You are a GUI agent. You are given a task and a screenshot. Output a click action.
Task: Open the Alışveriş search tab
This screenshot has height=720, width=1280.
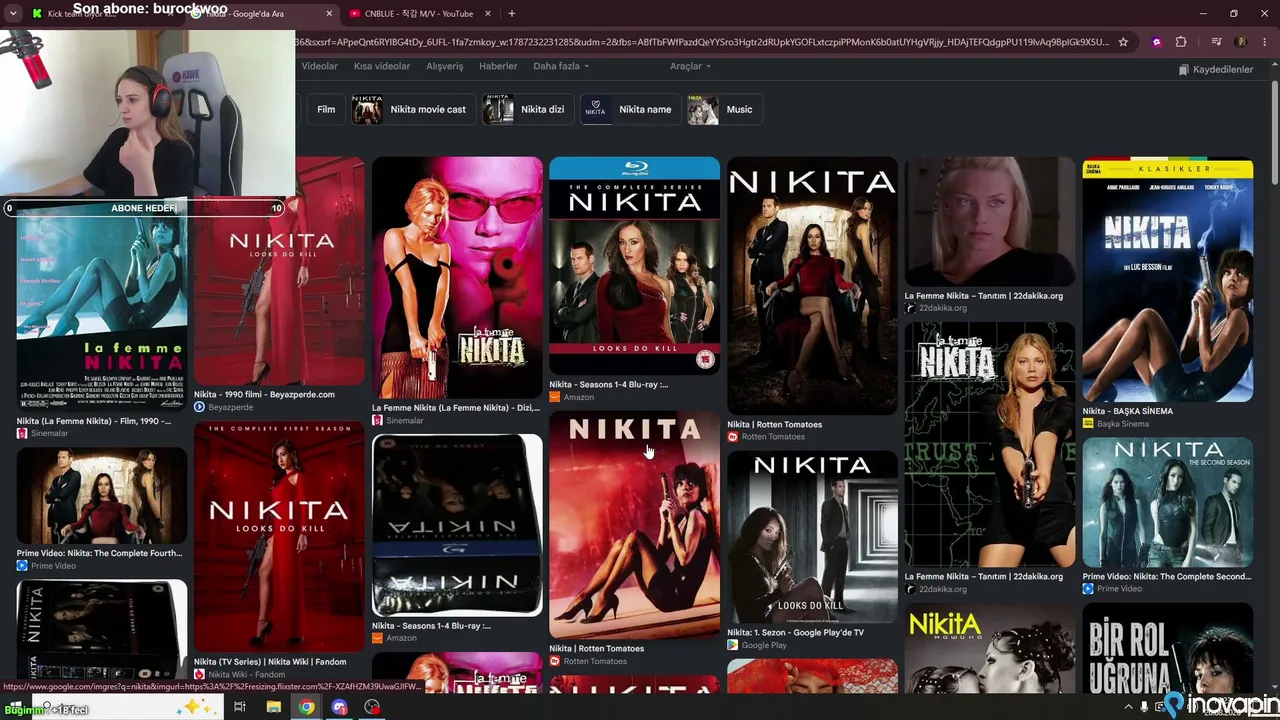445,66
